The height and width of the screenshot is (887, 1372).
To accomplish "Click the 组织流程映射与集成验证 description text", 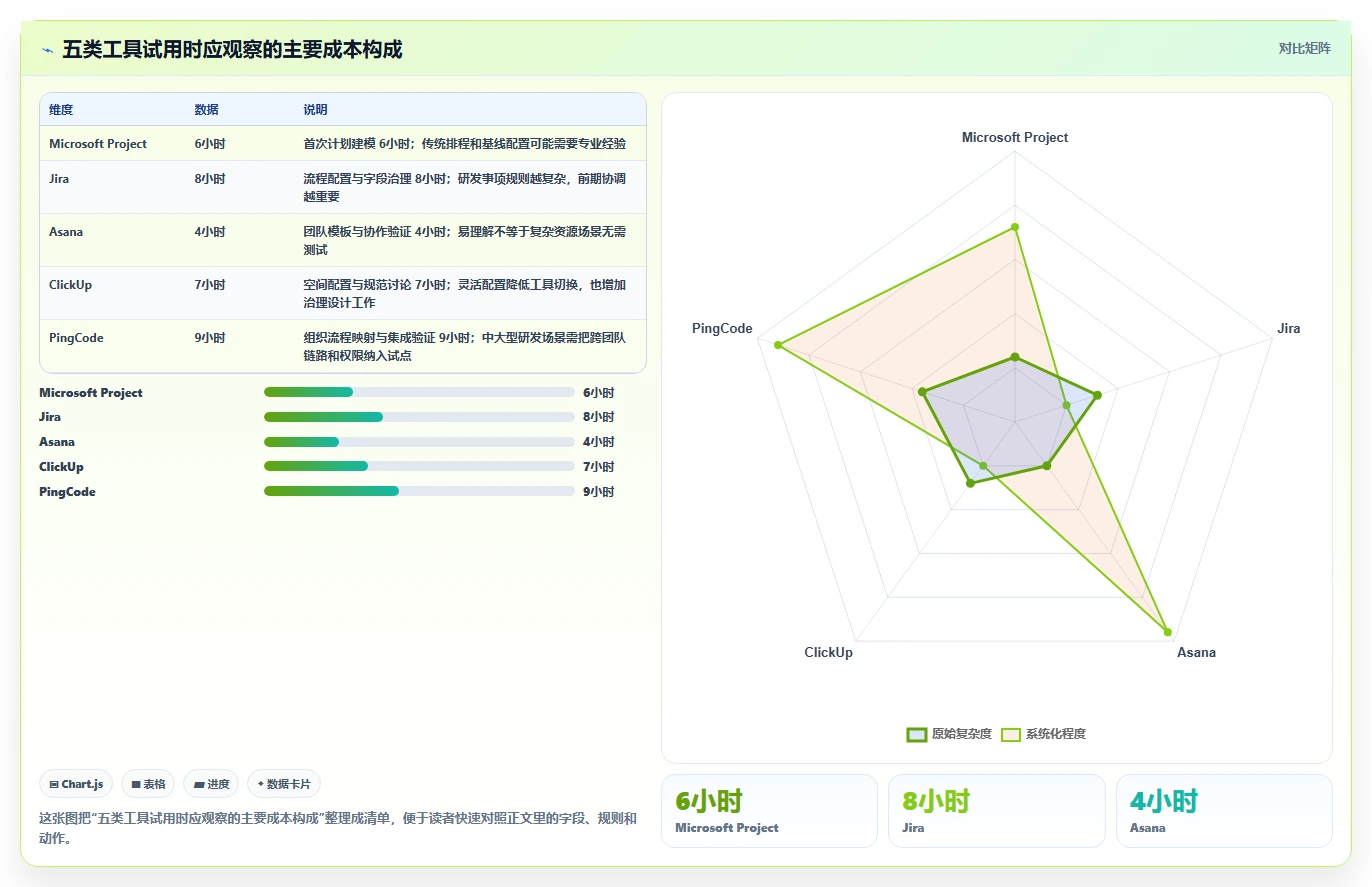I will [465, 347].
